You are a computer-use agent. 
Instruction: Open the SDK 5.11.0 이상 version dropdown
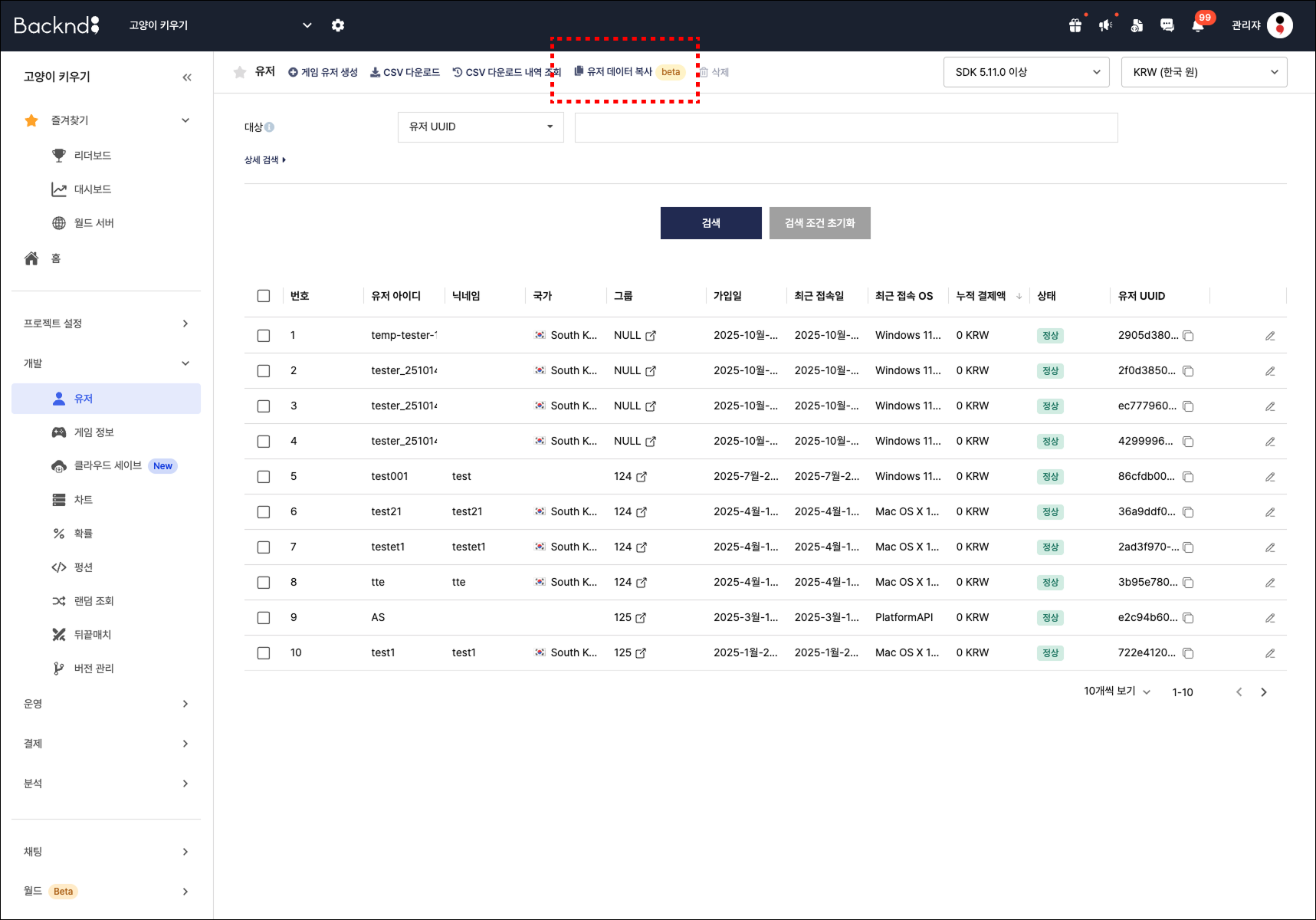click(1026, 72)
